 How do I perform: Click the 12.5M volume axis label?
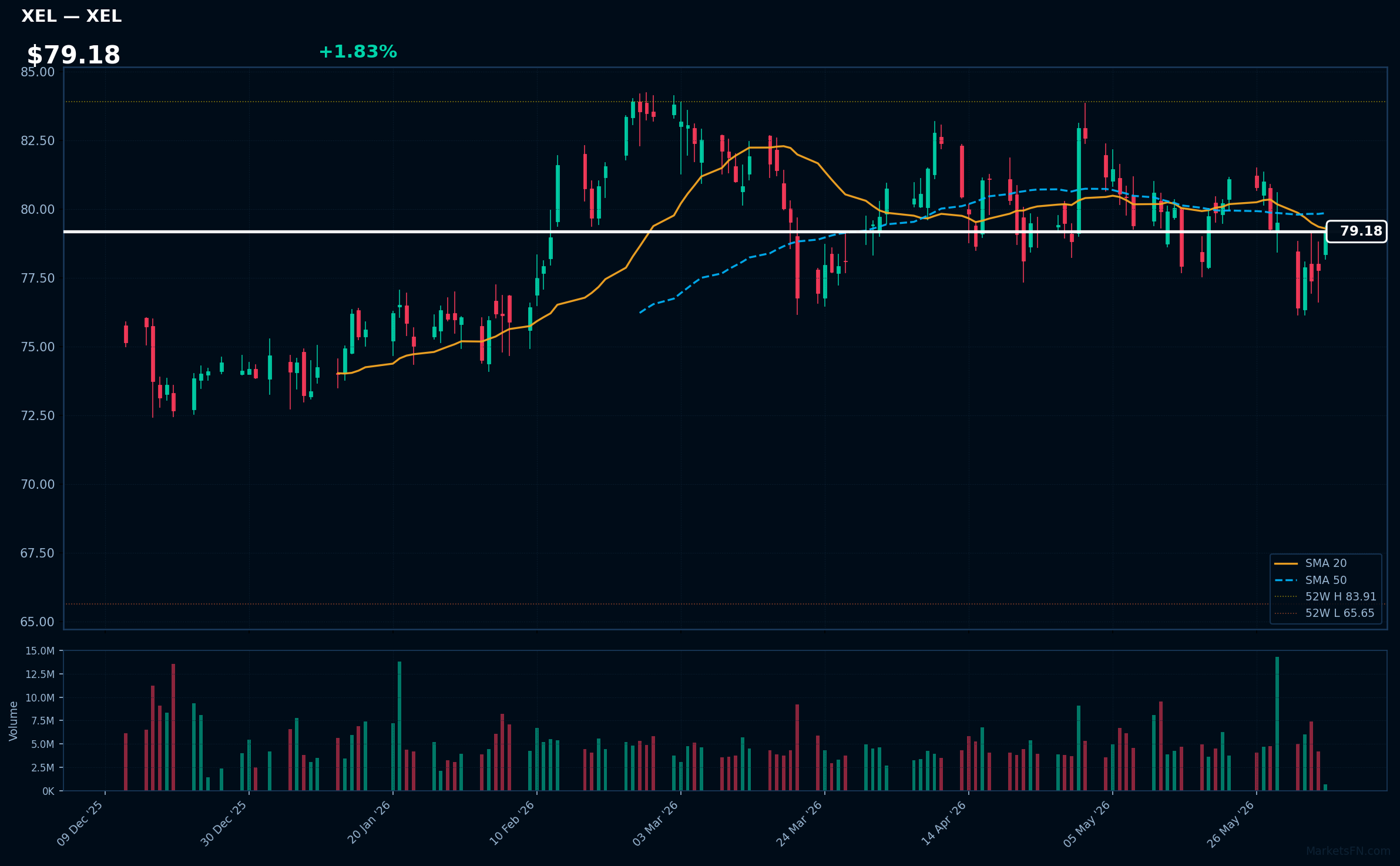(x=40, y=674)
